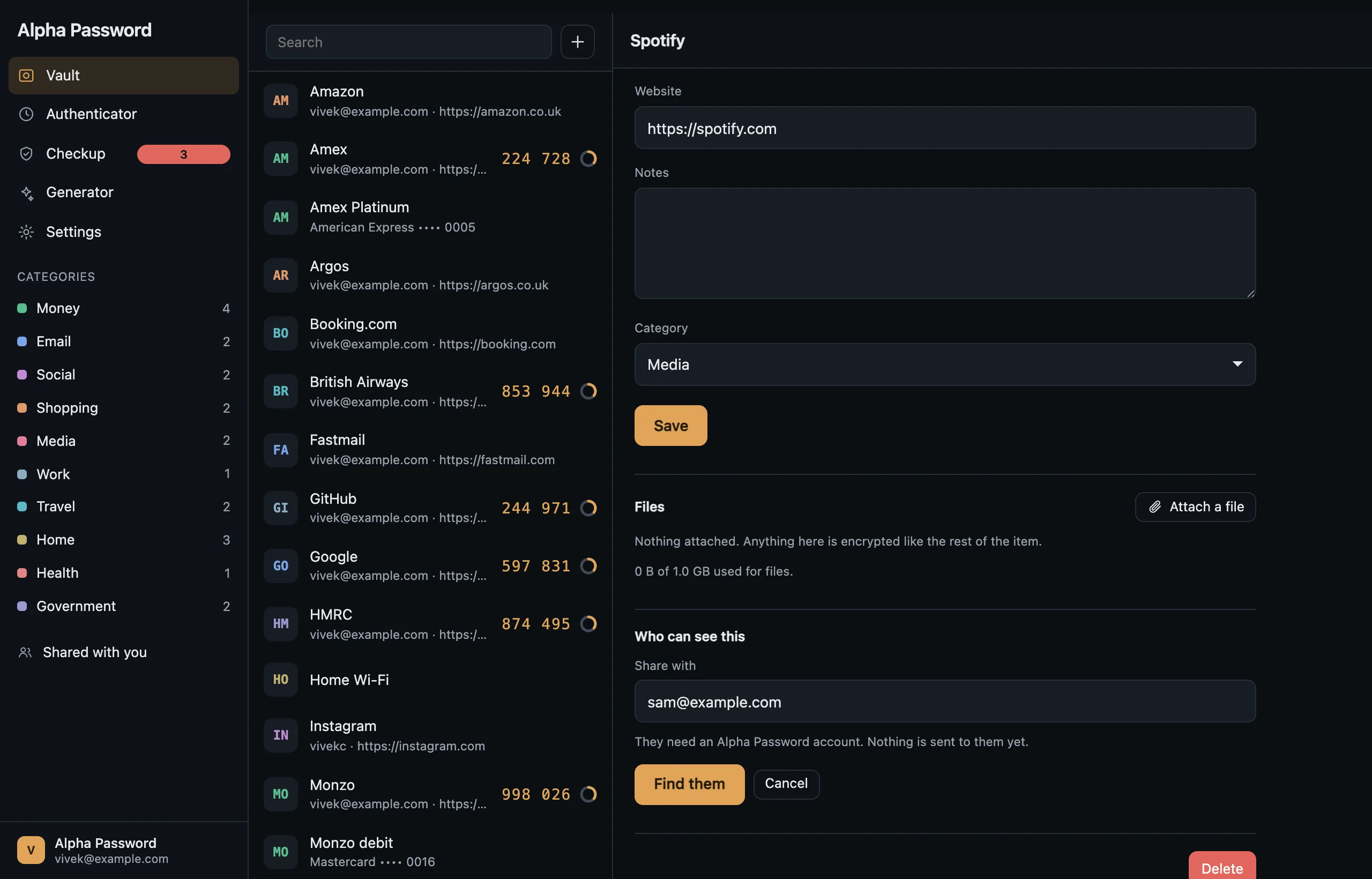This screenshot has height=879, width=1372.
Task: Open the Google login item
Action: (x=430, y=565)
